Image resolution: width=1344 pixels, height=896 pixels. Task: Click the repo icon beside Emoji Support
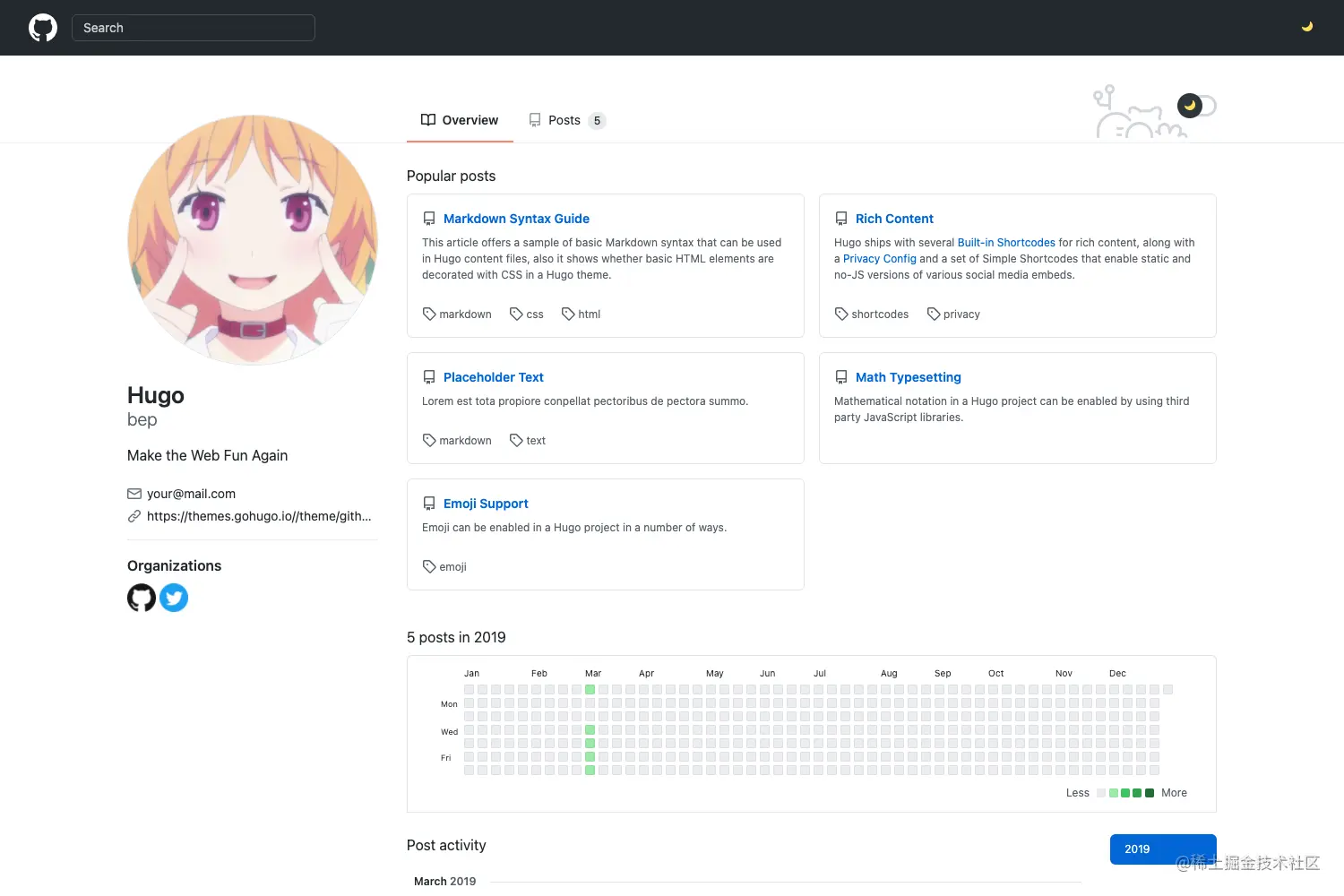[x=429, y=504]
